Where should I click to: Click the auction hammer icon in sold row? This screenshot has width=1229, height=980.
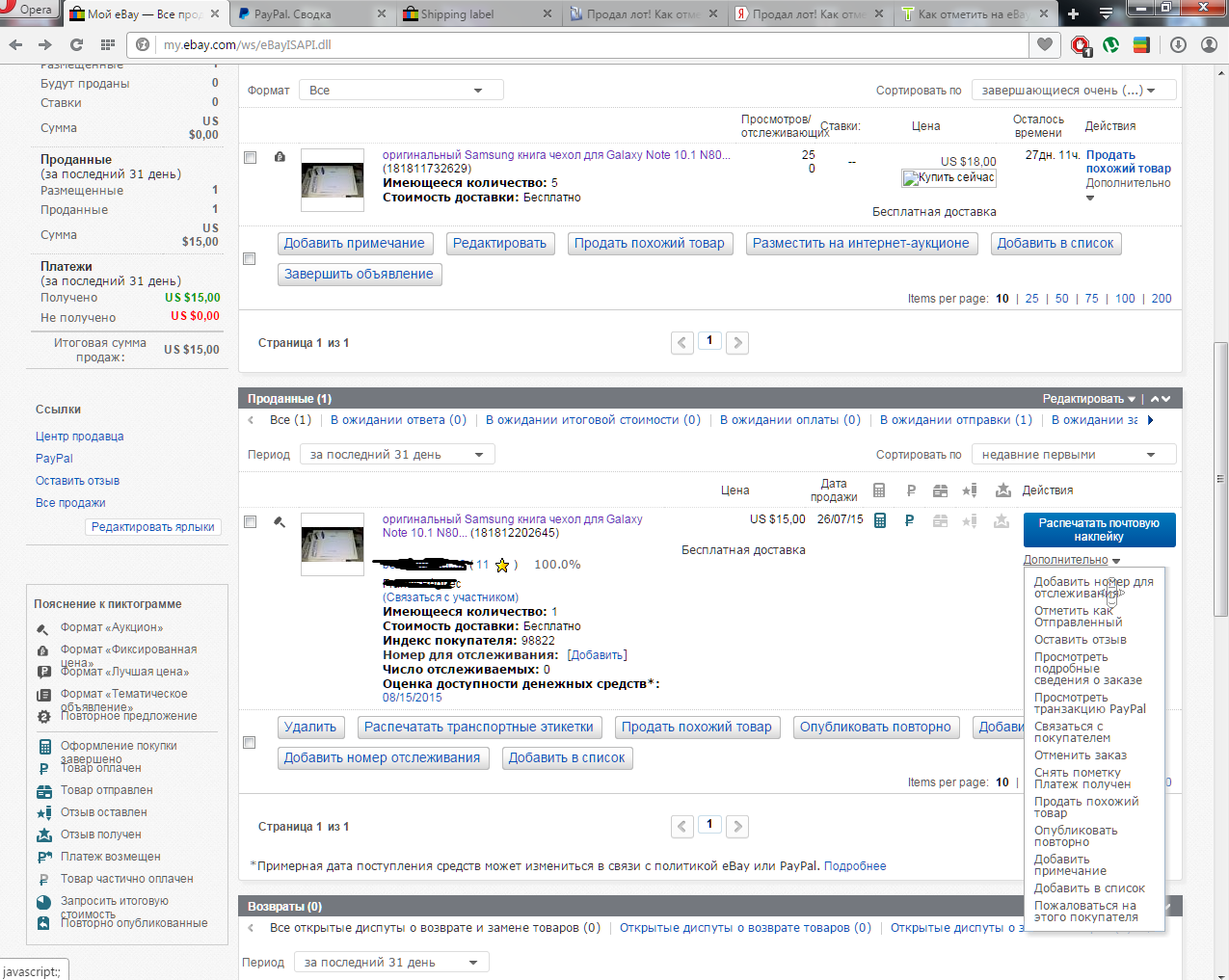280,522
